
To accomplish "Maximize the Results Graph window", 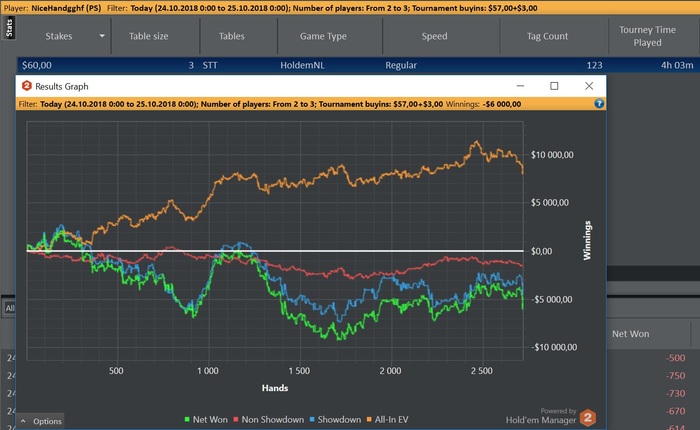I will (x=554, y=86).
